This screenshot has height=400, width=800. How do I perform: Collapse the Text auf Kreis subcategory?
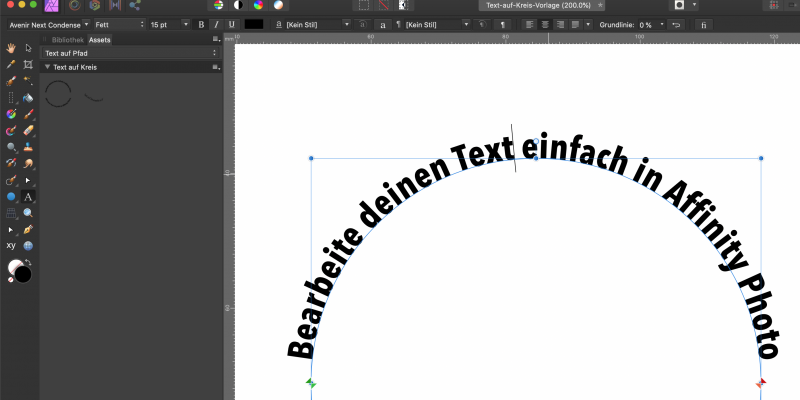47,67
